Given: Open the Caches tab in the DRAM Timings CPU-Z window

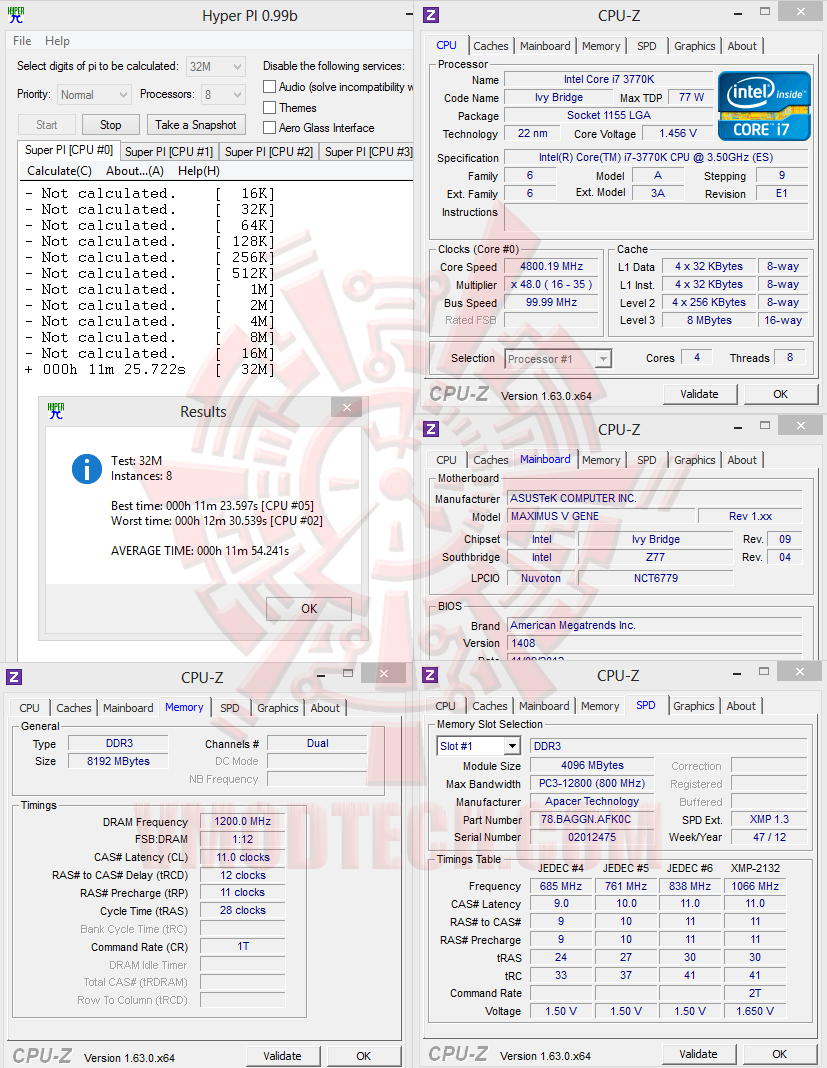Looking at the screenshot, I should pyautogui.click(x=74, y=708).
